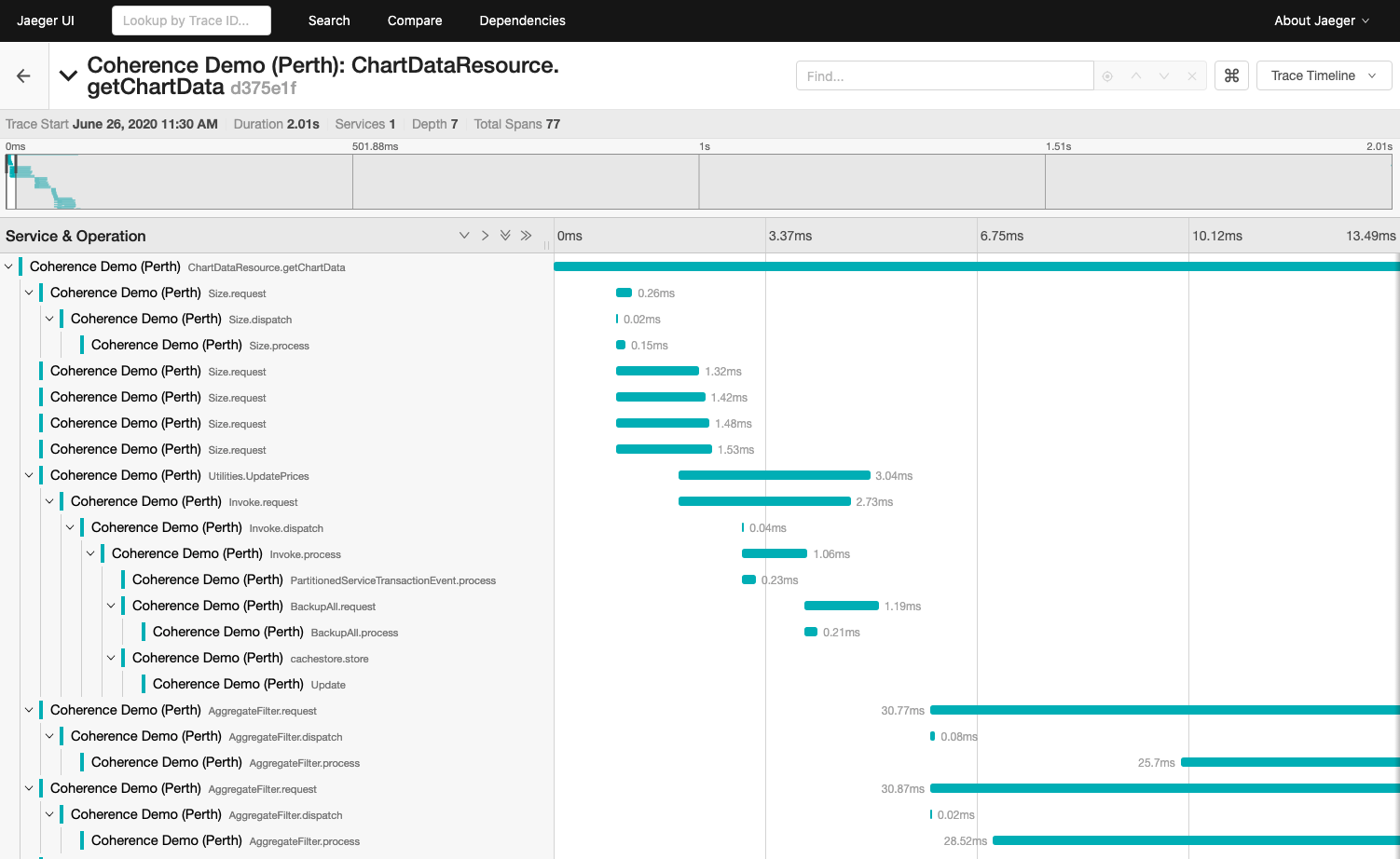Click the 25.7ms AggregateFilter.process bar
Screen dimensions: 1400x859
point(1290,762)
